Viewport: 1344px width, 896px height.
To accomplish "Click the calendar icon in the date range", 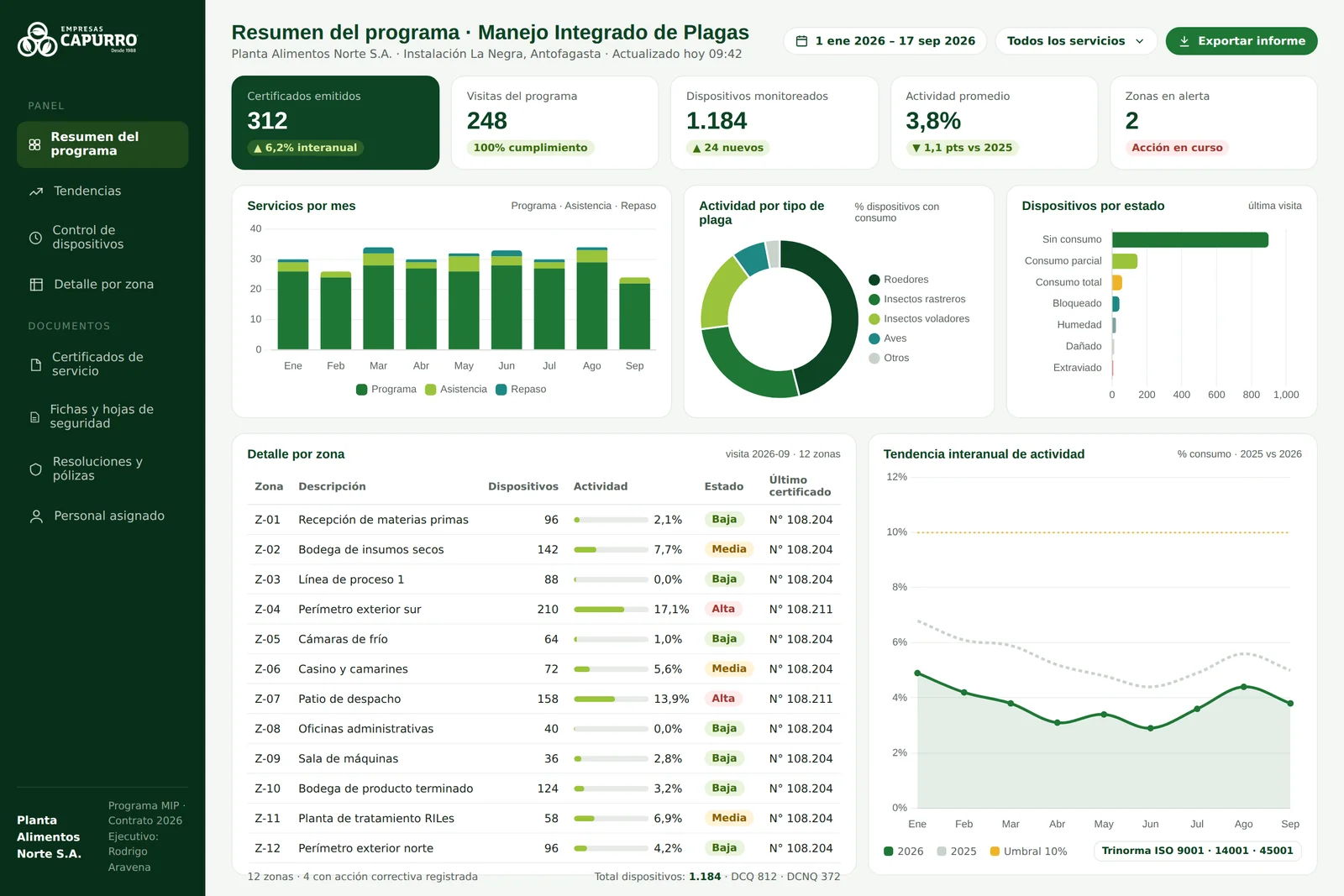I will (x=801, y=41).
